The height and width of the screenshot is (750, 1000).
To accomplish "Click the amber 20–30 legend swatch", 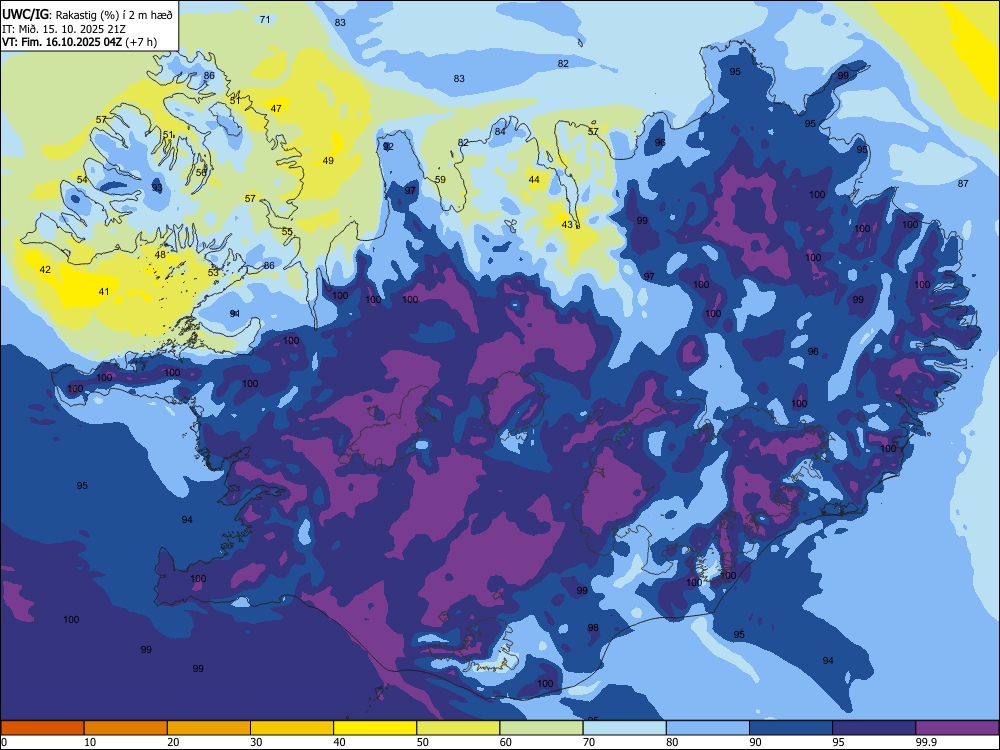I will coord(209,728).
